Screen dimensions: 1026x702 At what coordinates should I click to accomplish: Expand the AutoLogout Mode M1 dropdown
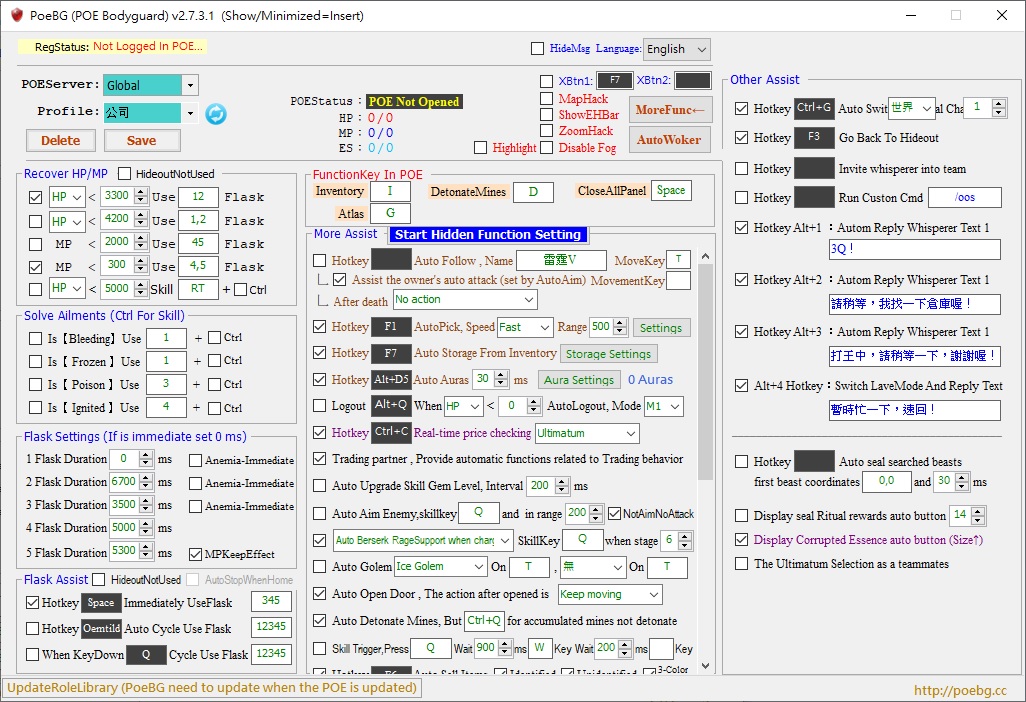[663, 406]
